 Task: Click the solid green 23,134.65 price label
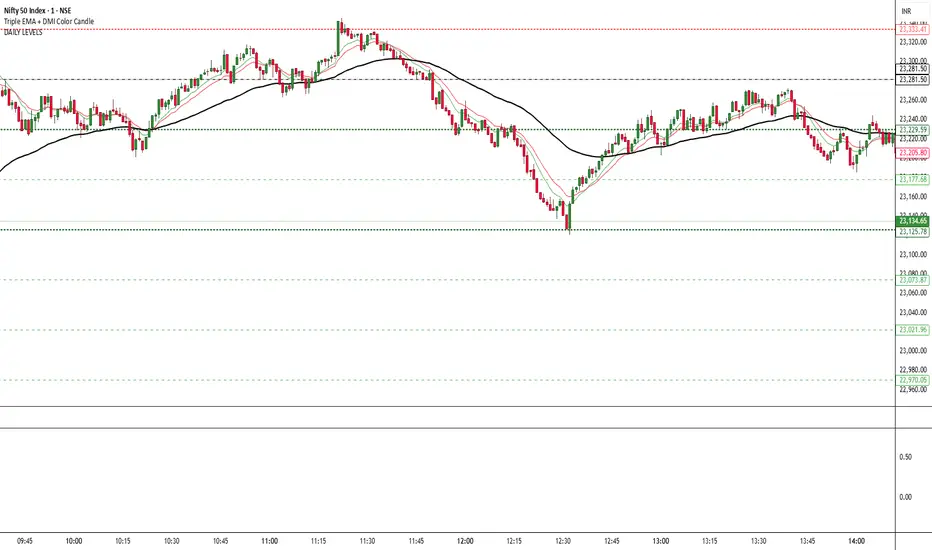pos(912,221)
